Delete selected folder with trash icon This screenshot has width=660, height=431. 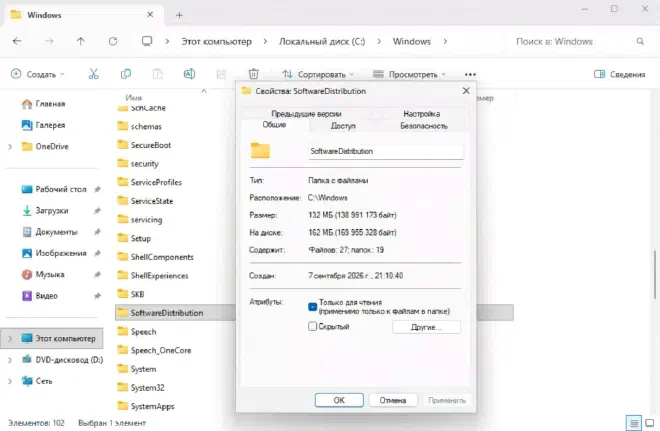click(253, 74)
